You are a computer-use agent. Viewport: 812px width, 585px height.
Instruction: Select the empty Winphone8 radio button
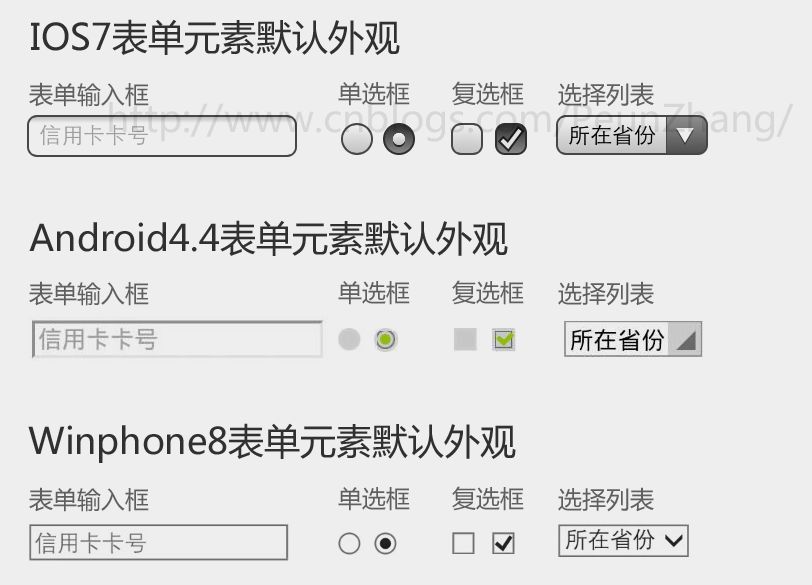point(349,544)
